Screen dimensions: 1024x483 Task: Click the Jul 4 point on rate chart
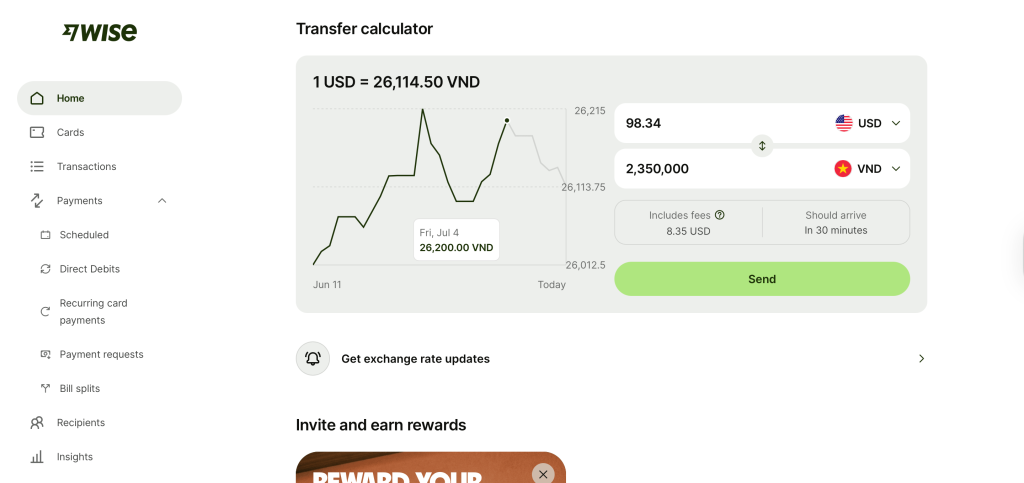[507, 120]
